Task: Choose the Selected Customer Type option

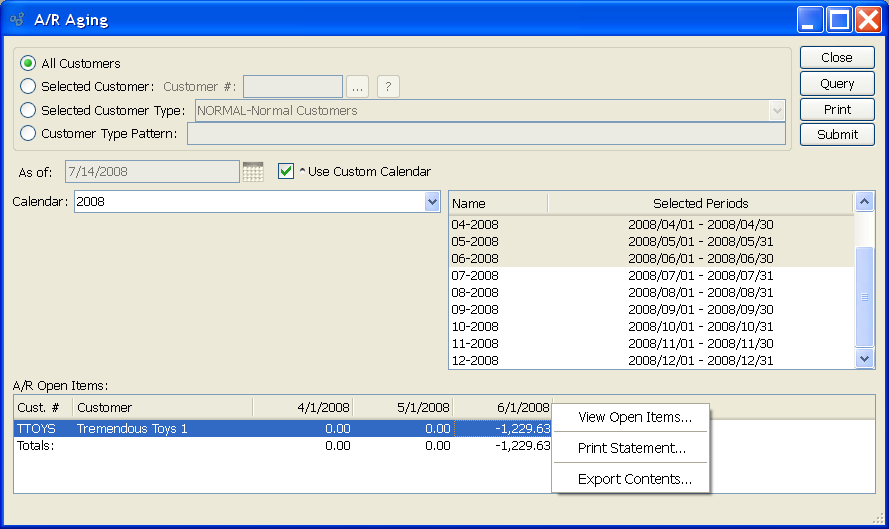Action: (28, 110)
